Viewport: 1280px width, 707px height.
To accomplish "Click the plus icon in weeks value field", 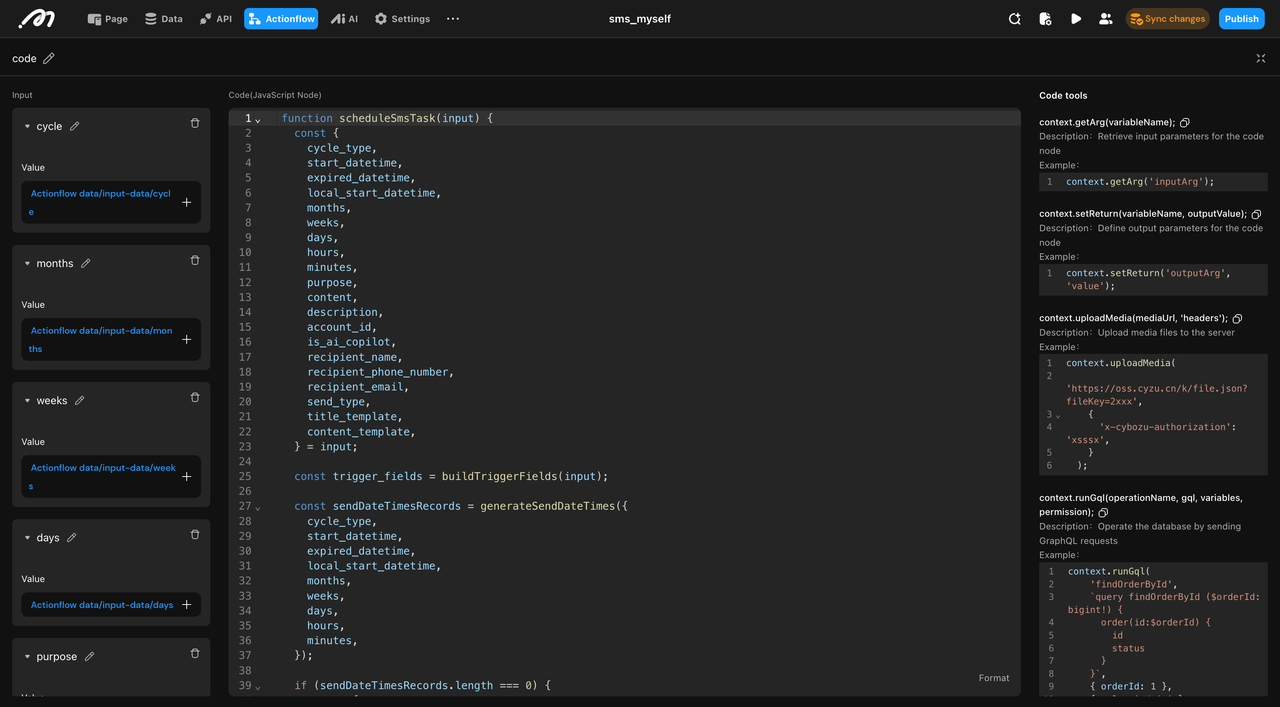I will [x=187, y=477].
